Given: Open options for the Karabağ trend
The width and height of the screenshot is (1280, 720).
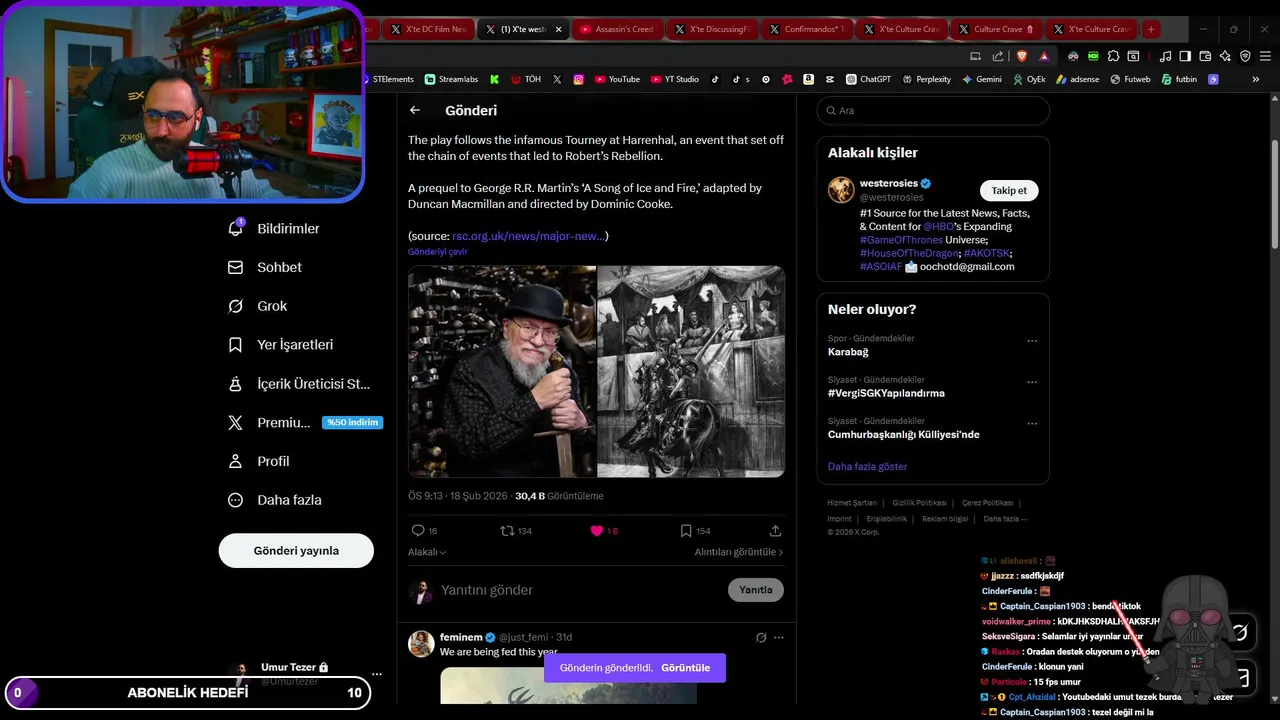Looking at the screenshot, I should pyautogui.click(x=1032, y=341).
